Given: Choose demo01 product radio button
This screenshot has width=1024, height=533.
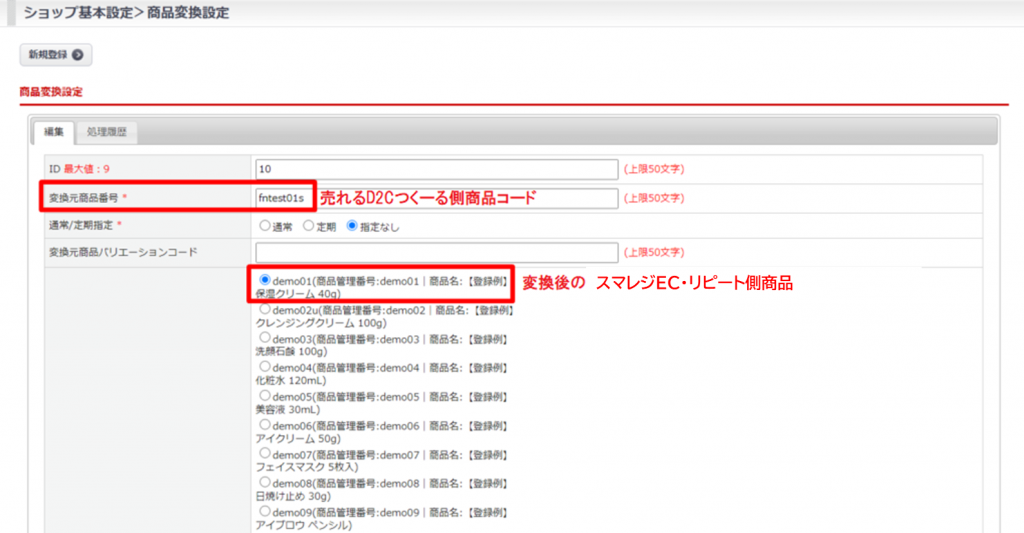Looking at the screenshot, I should 264,280.
